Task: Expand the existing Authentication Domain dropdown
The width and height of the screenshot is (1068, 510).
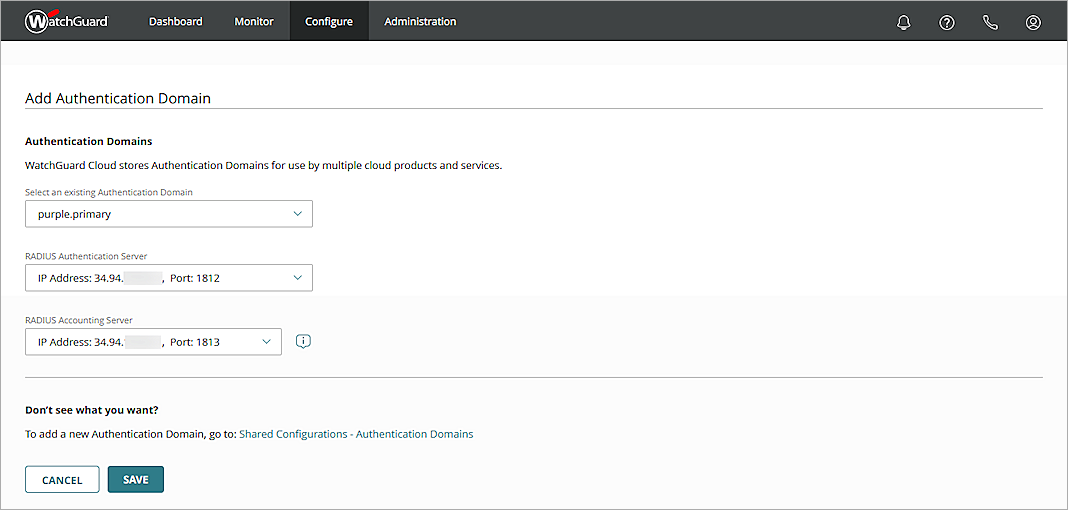Action: click(x=168, y=214)
